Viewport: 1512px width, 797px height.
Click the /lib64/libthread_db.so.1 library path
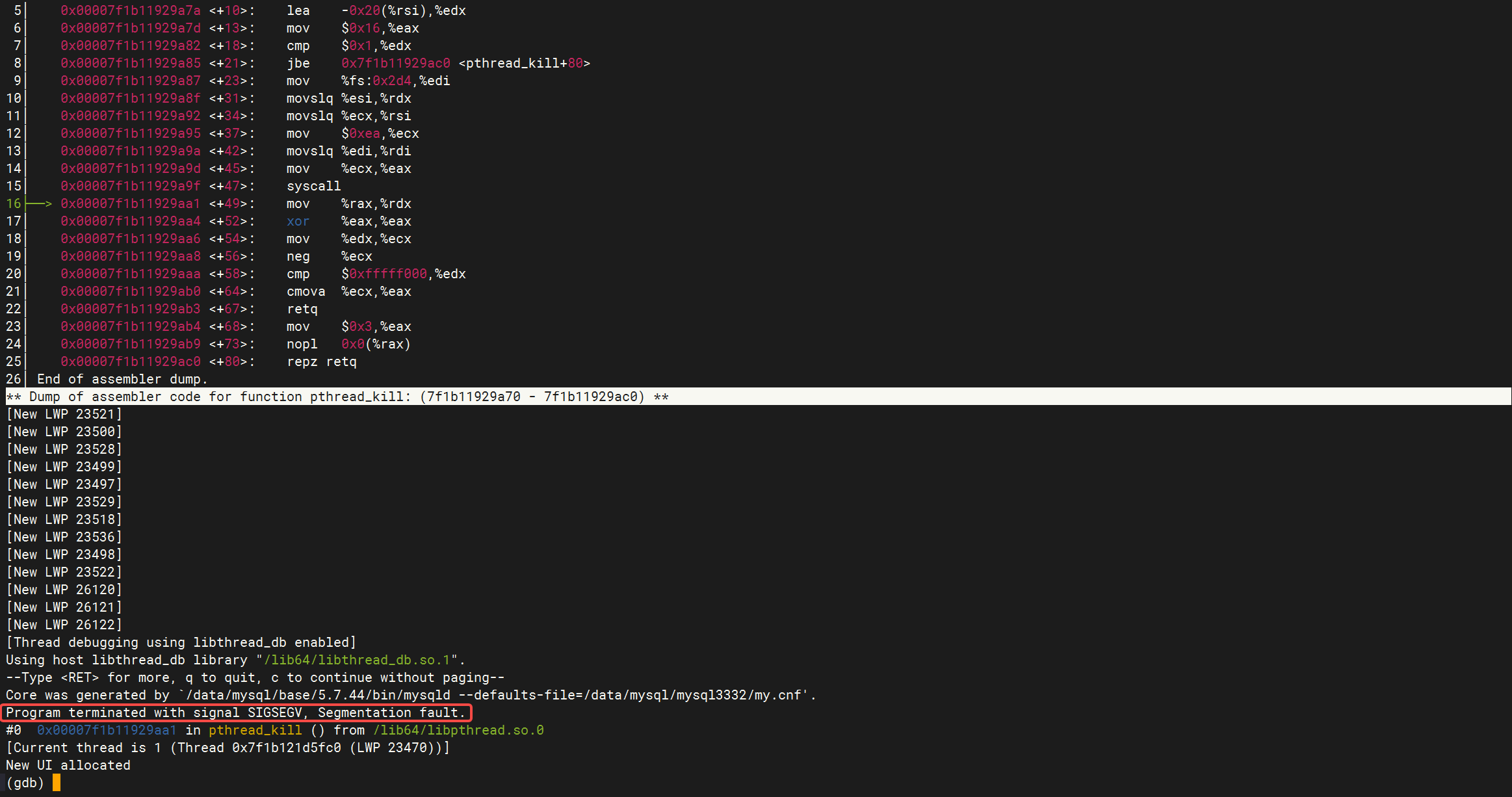pos(357,660)
